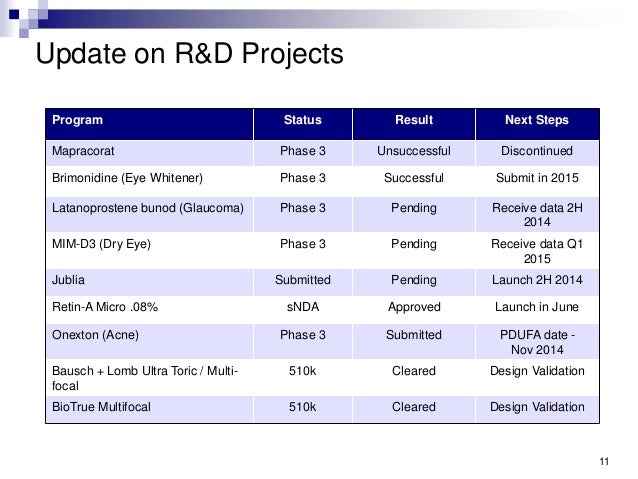Click 'Receive data Q1 2015' cell
Image resolution: width=638 pixels, height=479 pixels.
pyautogui.click(x=537, y=251)
